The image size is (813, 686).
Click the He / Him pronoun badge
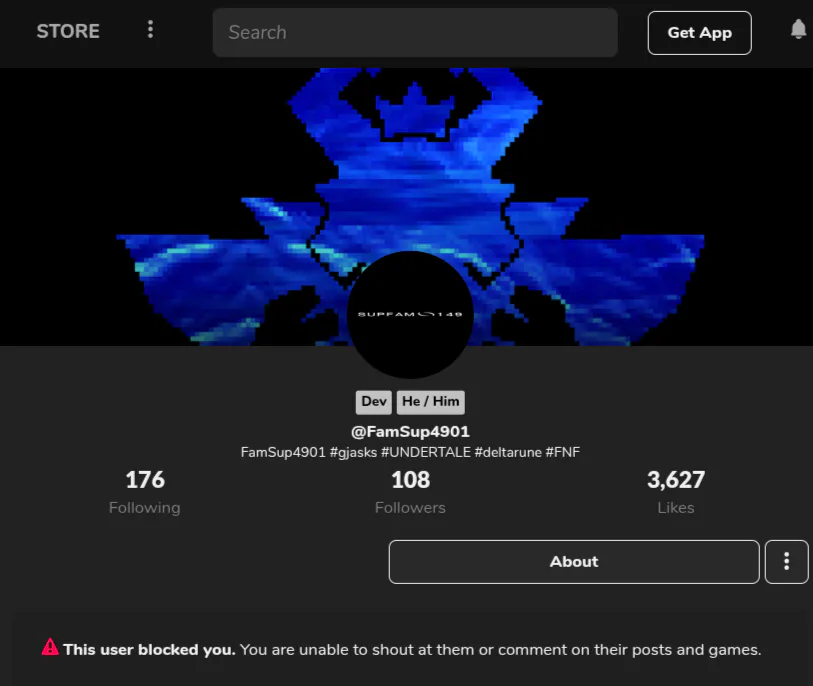point(430,402)
